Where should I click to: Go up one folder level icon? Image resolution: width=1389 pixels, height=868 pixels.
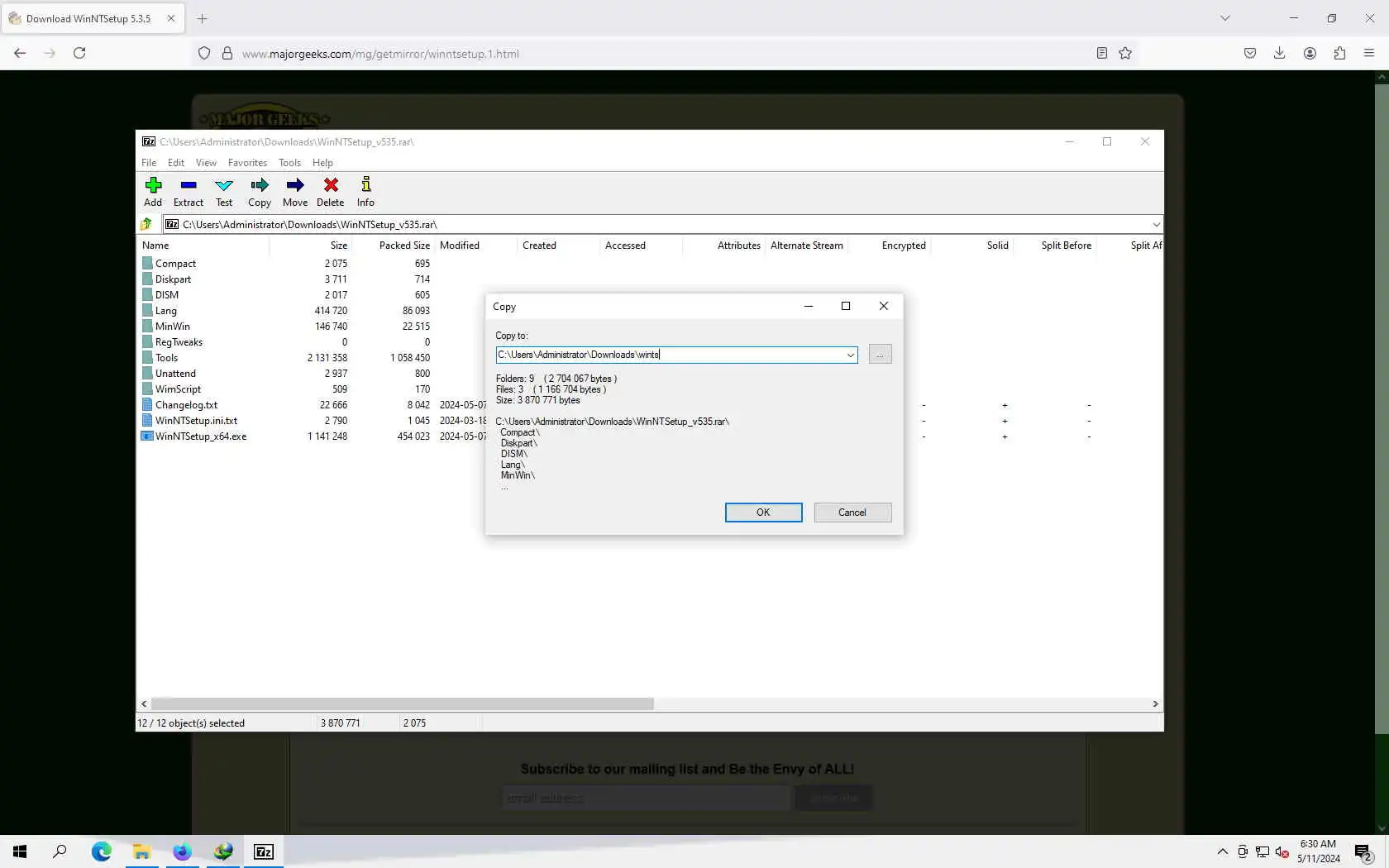(147, 224)
